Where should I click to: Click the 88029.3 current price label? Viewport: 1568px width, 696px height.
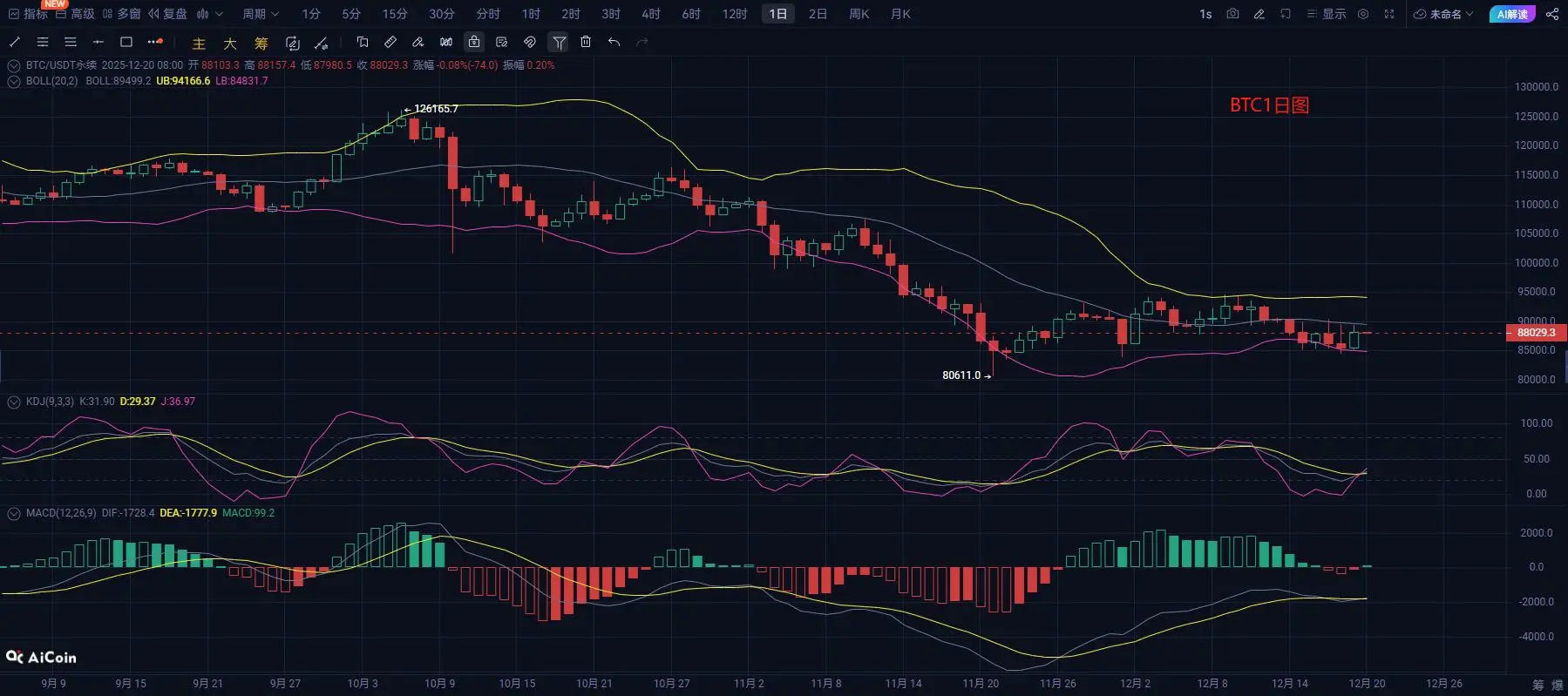(x=1537, y=333)
